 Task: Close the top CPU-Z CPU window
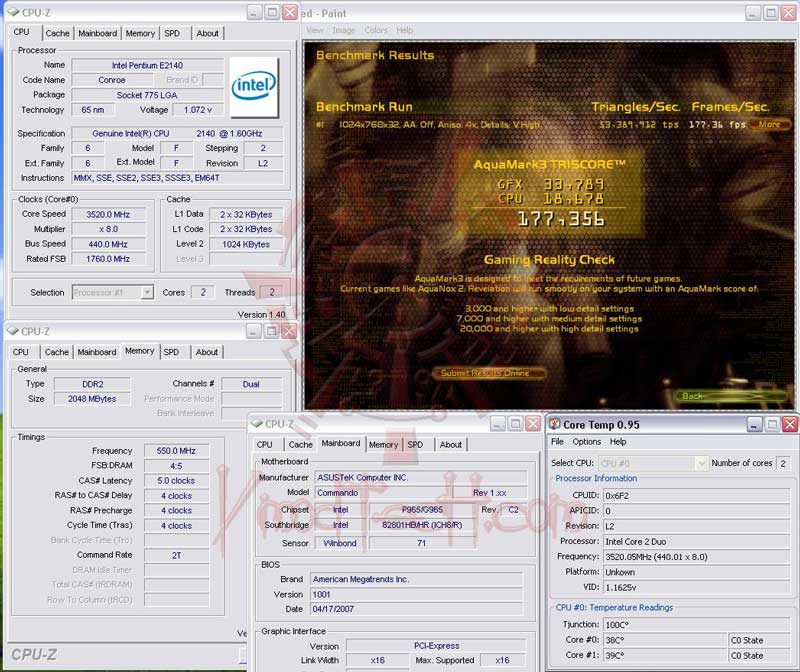[290, 12]
